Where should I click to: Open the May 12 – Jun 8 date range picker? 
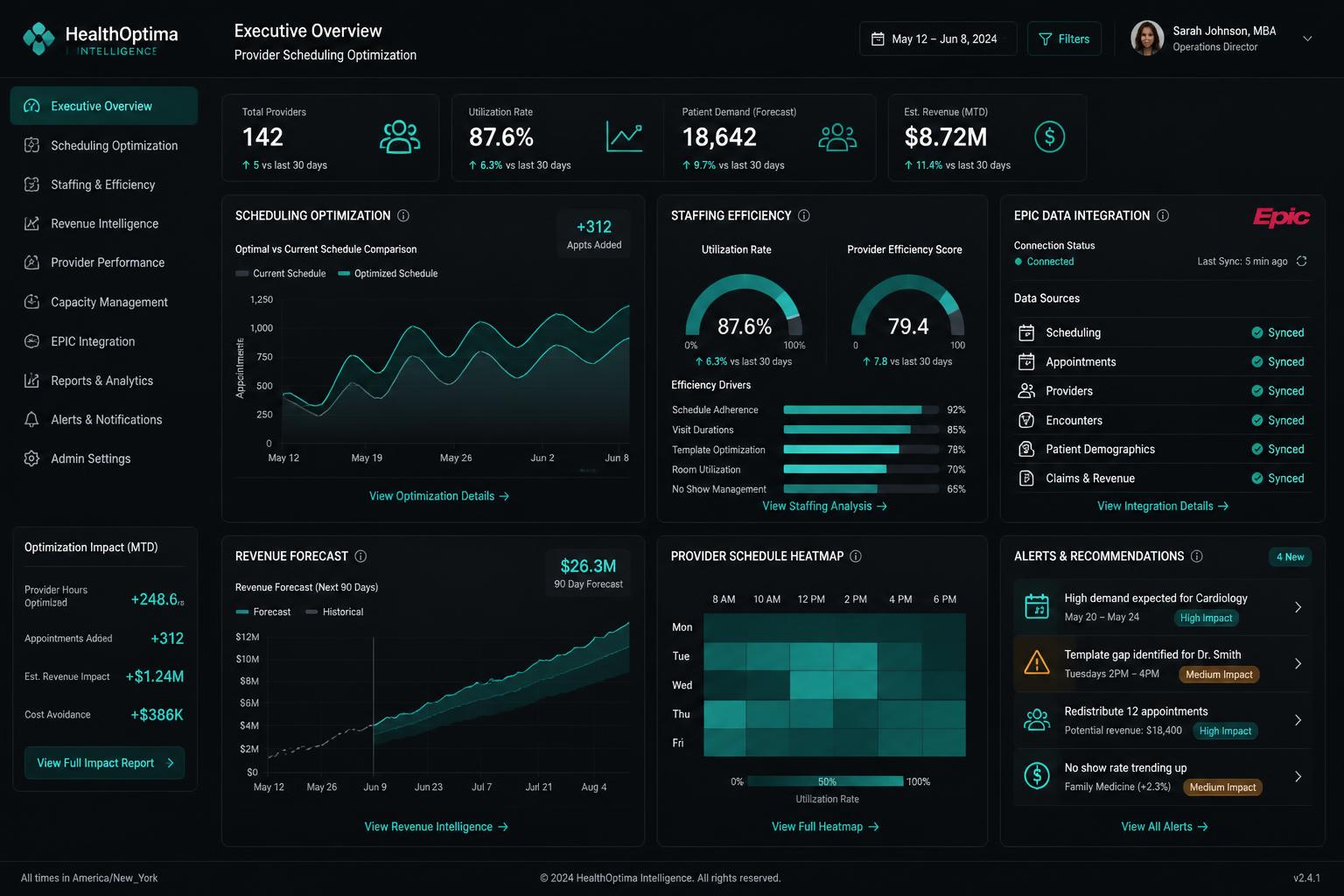click(x=938, y=38)
